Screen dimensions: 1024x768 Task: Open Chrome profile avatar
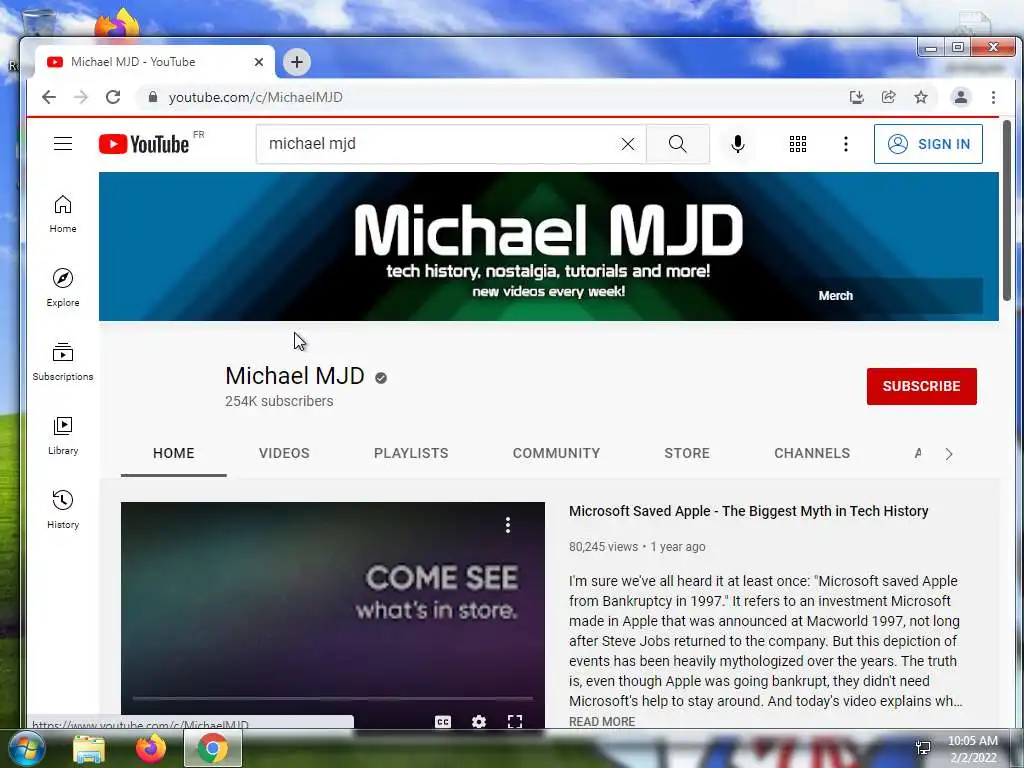[x=961, y=97]
